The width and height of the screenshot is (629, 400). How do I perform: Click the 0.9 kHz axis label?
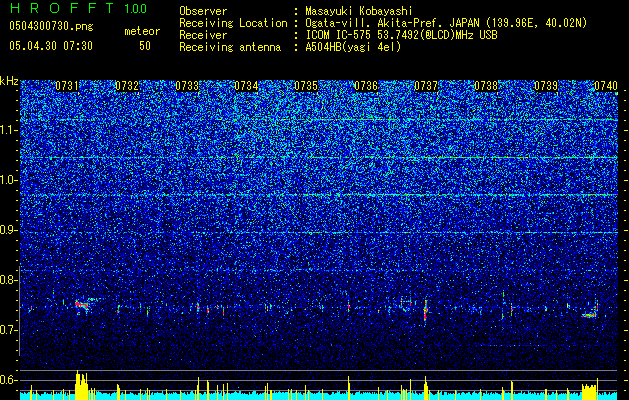[x=9, y=230]
